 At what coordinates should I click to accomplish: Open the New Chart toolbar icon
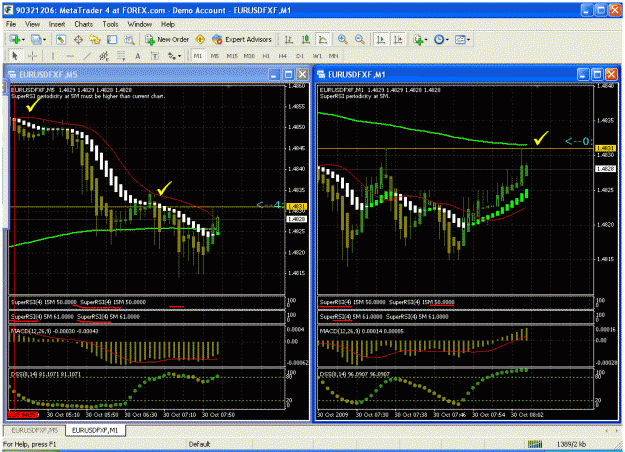coord(15,39)
